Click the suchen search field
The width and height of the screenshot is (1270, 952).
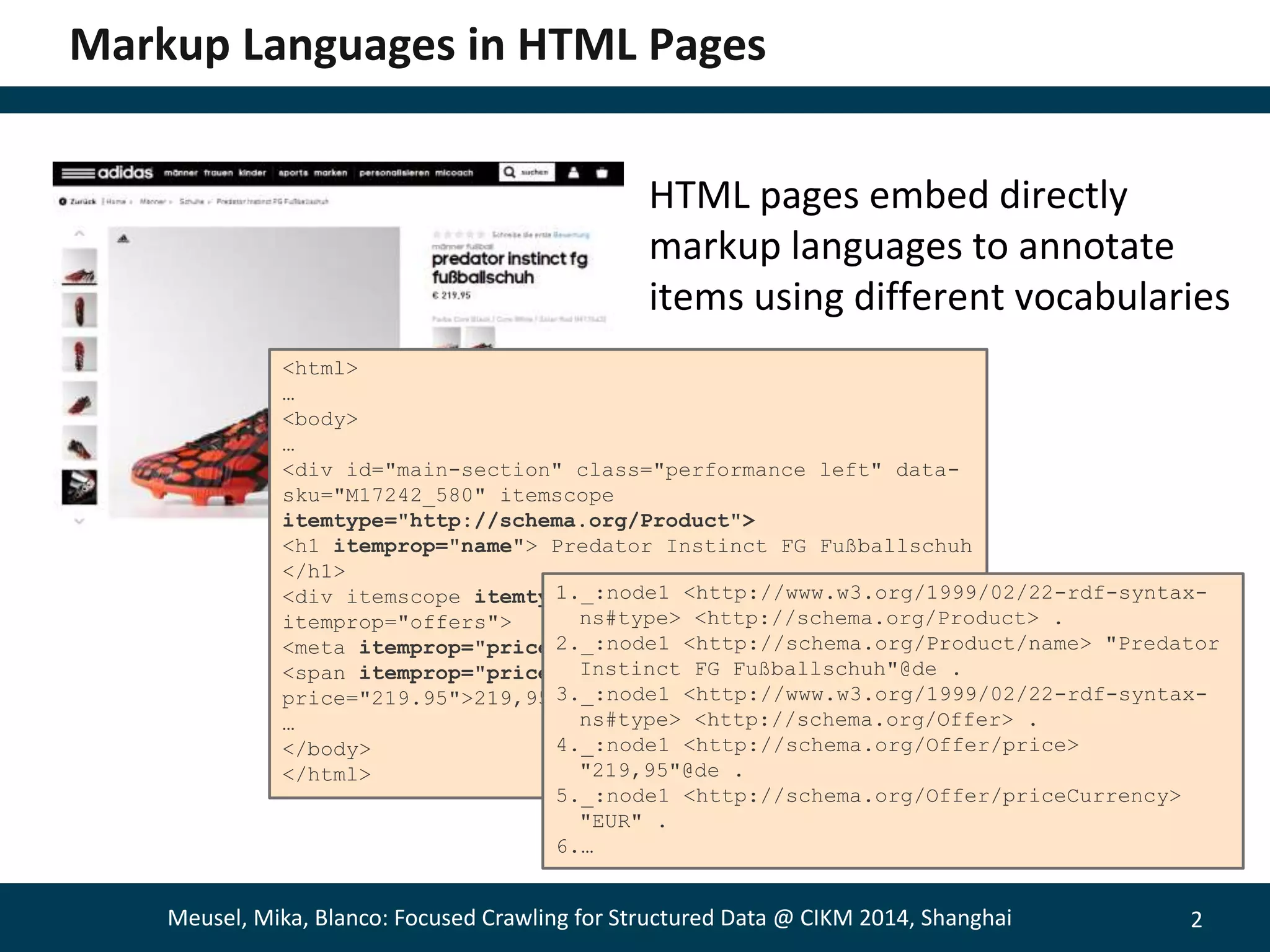(x=535, y=172)
